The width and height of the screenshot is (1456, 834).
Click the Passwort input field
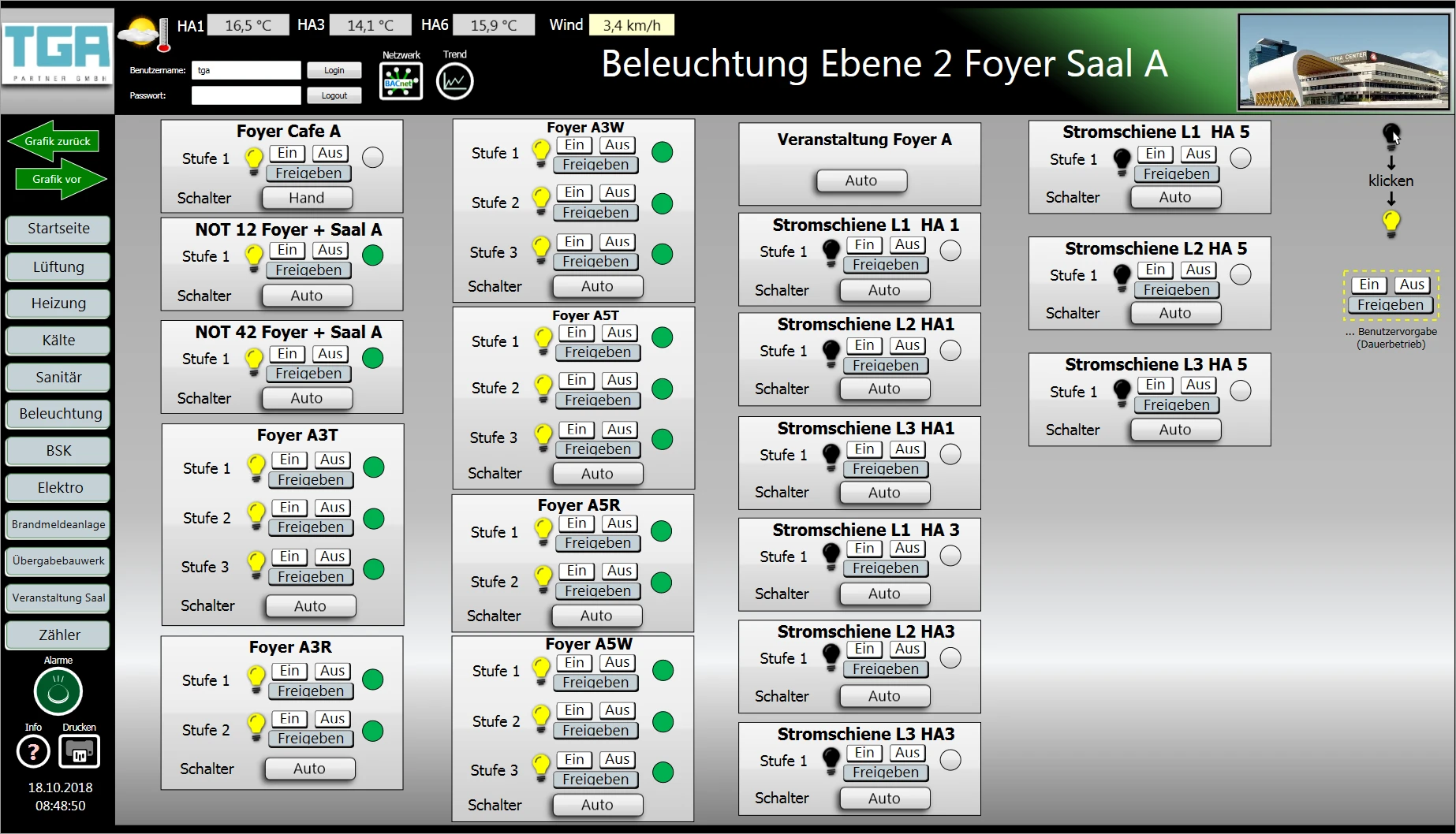246,95
